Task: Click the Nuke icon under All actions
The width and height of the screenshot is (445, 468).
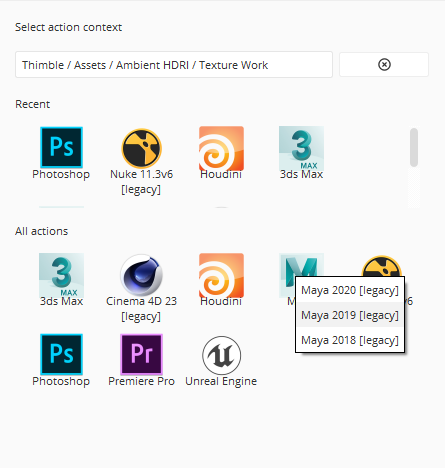Action: (381, 266)
